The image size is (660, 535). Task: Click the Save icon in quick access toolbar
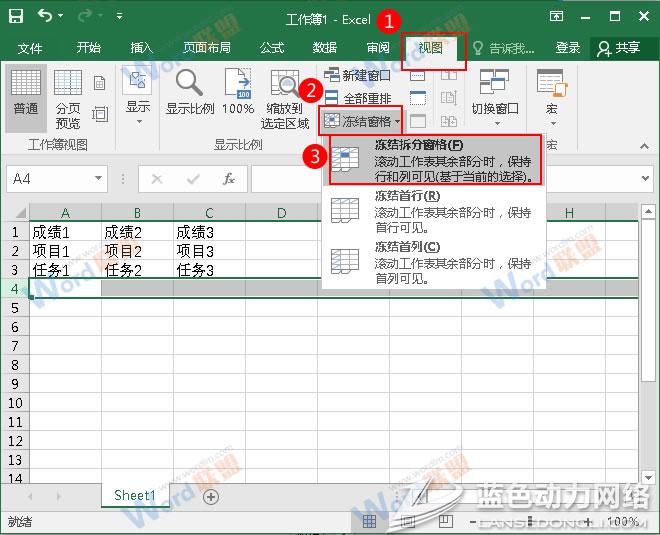pyautogui.click(x=16, y=16)
